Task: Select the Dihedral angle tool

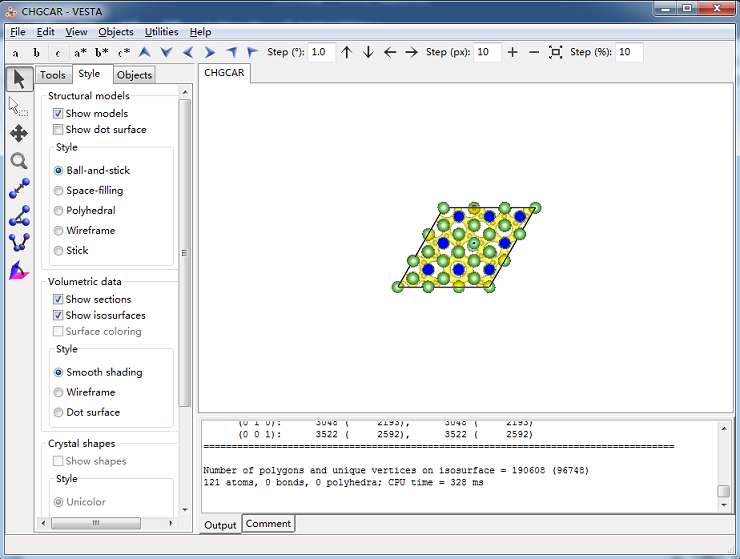Action: click(19, 242)
